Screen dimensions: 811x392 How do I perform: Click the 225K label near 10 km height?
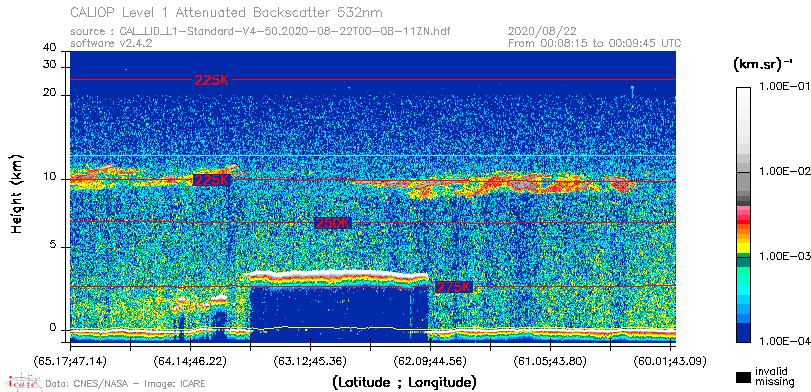(x=211, y=180)
